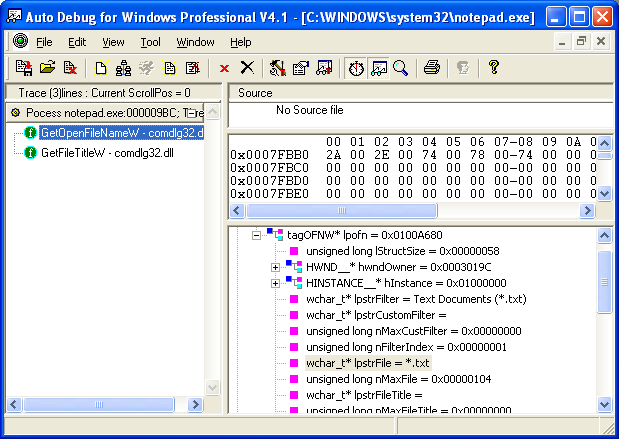Toggle the clock timer toolbar button
The width and height of the screenshot is (619, 439).
click(355, 68)
